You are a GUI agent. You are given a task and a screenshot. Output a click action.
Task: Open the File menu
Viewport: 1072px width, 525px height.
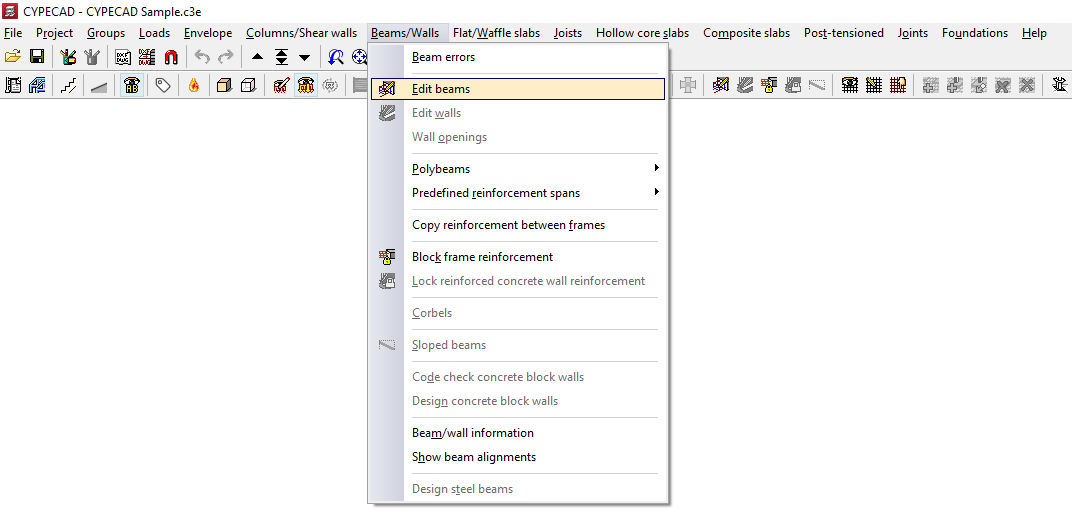pyautogui.click(x=13, y=33)
